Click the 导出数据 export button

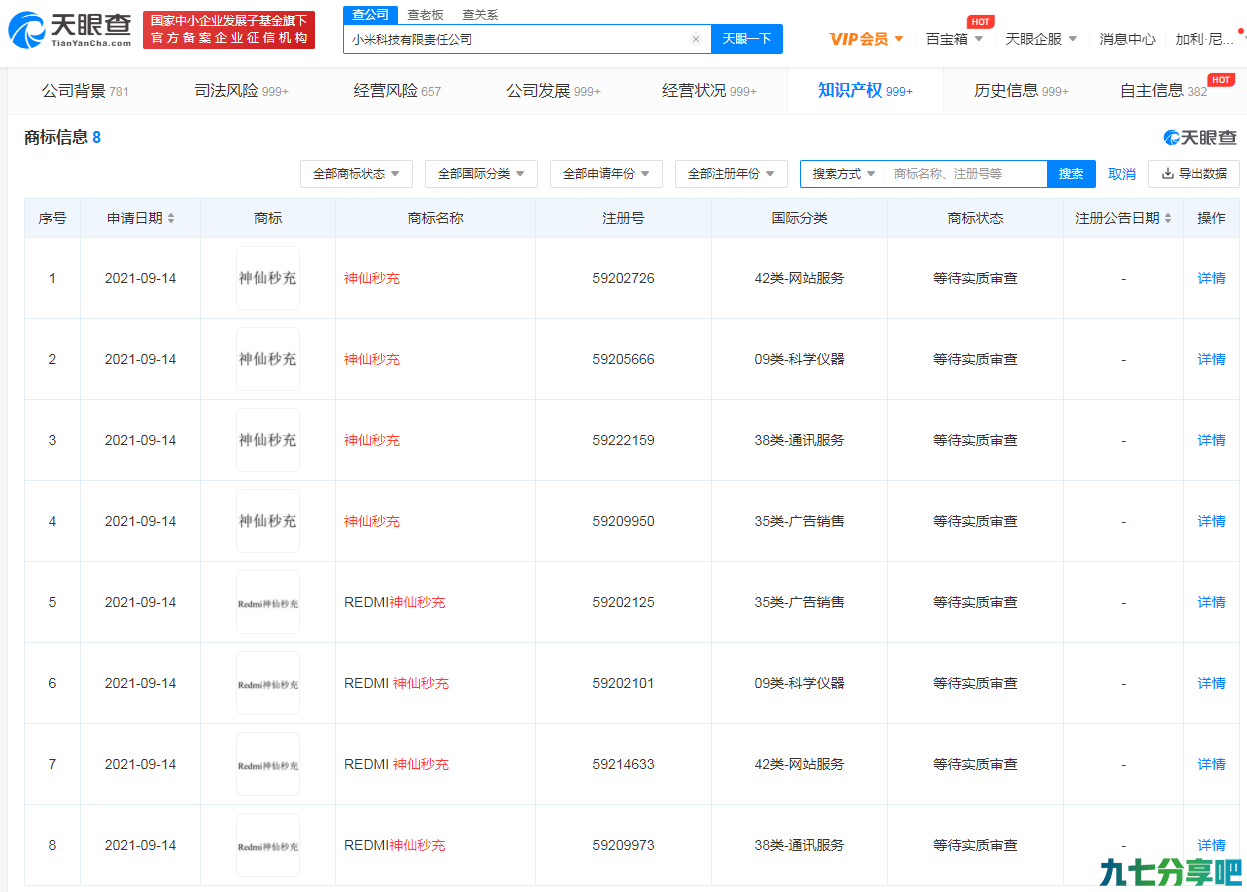click(1194, 173)
